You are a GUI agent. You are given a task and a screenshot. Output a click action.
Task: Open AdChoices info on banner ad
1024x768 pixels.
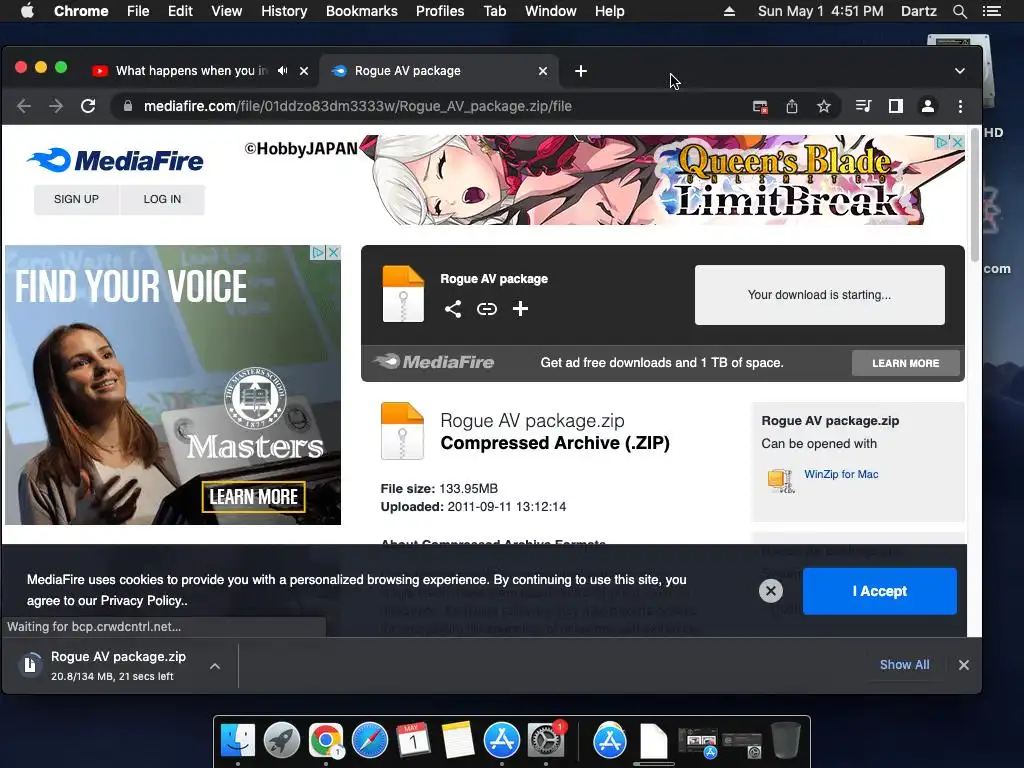[942, 142]
